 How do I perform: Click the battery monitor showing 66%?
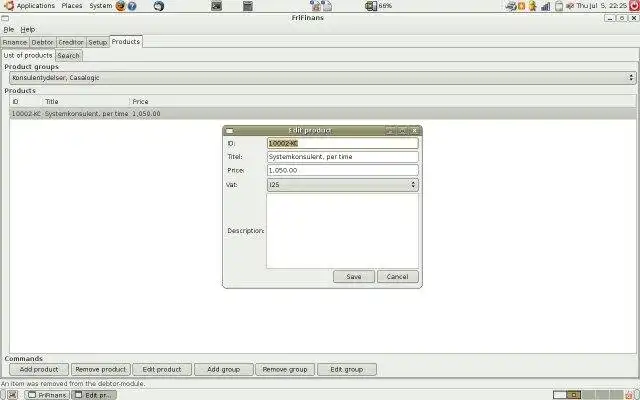point(378,6)
